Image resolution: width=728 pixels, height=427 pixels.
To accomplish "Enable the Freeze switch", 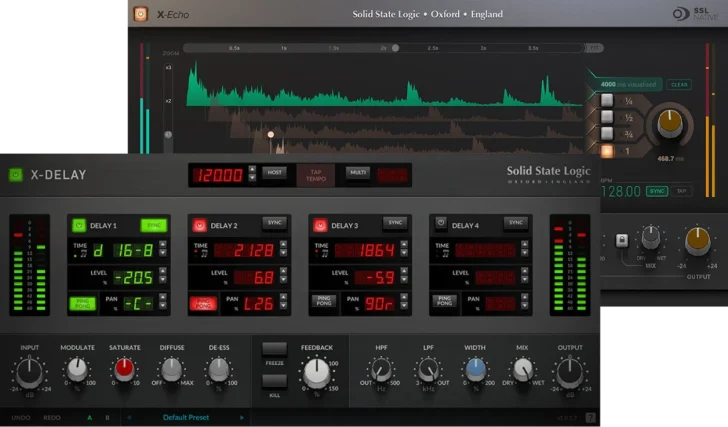I will click(275, 350).
